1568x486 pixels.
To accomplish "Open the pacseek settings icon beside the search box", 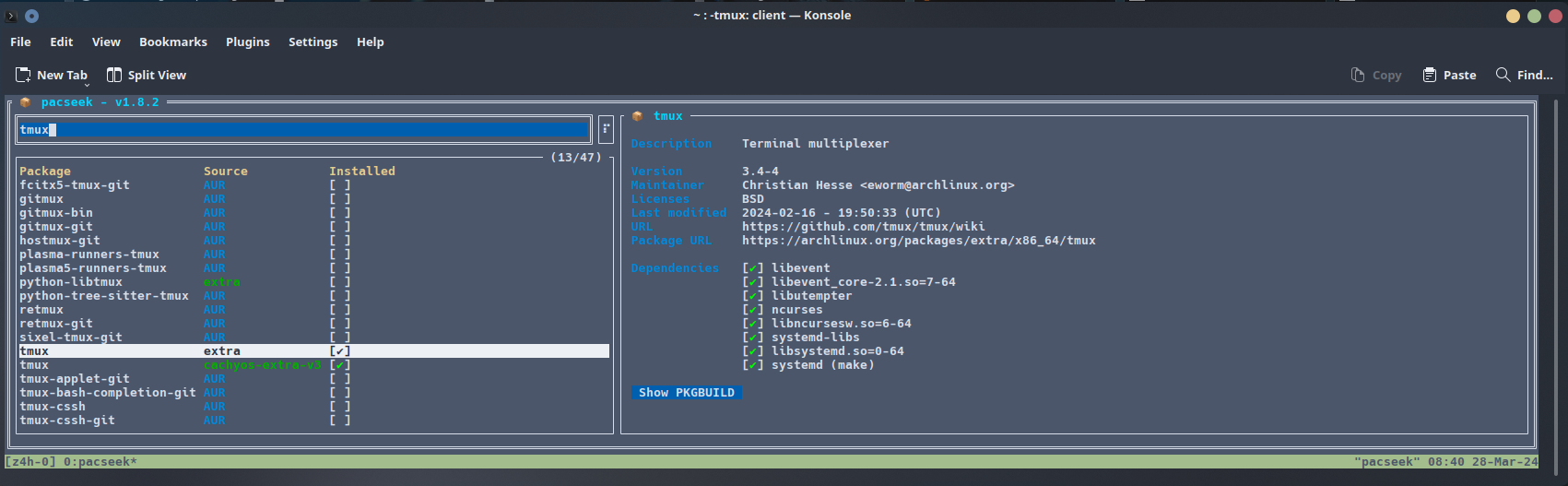I will [606, 129].
